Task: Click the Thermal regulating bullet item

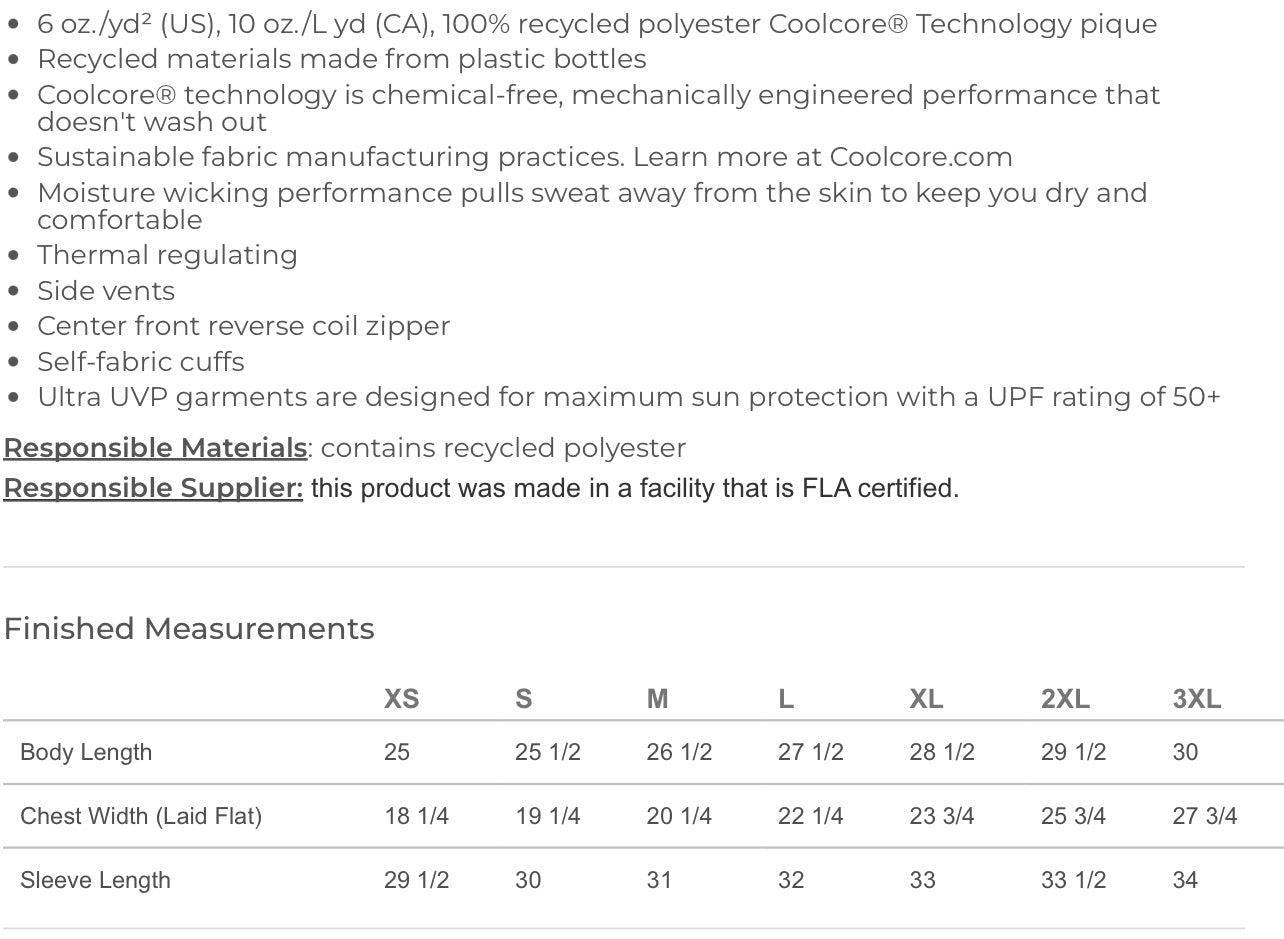Action: 167,255
